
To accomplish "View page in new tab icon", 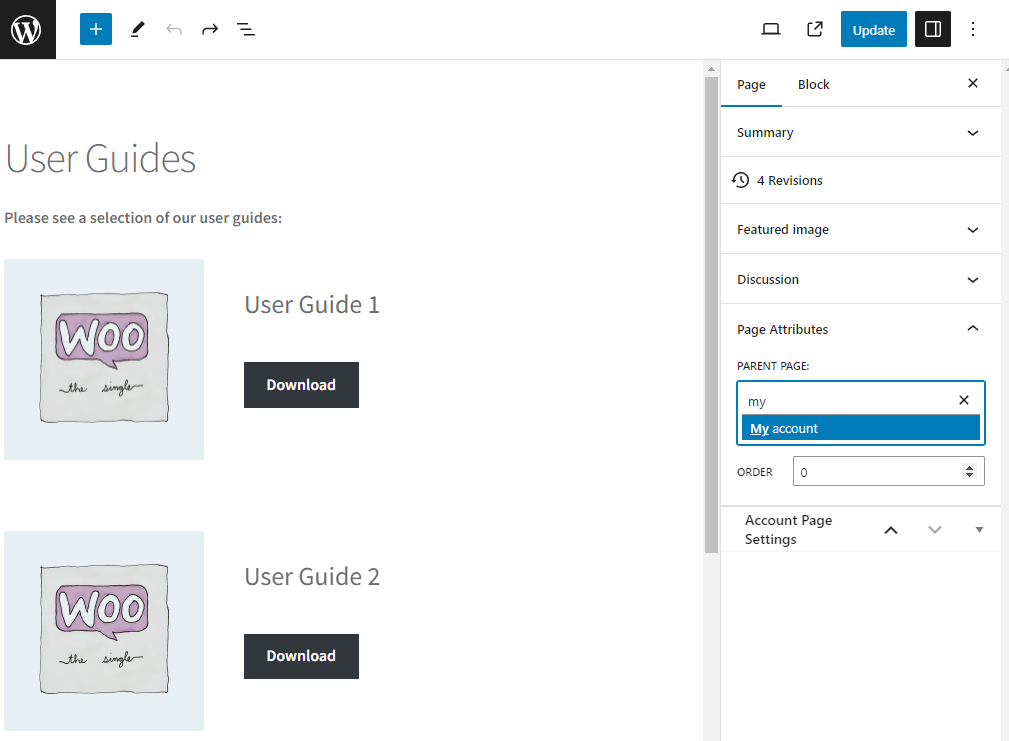I will point(815,30).
